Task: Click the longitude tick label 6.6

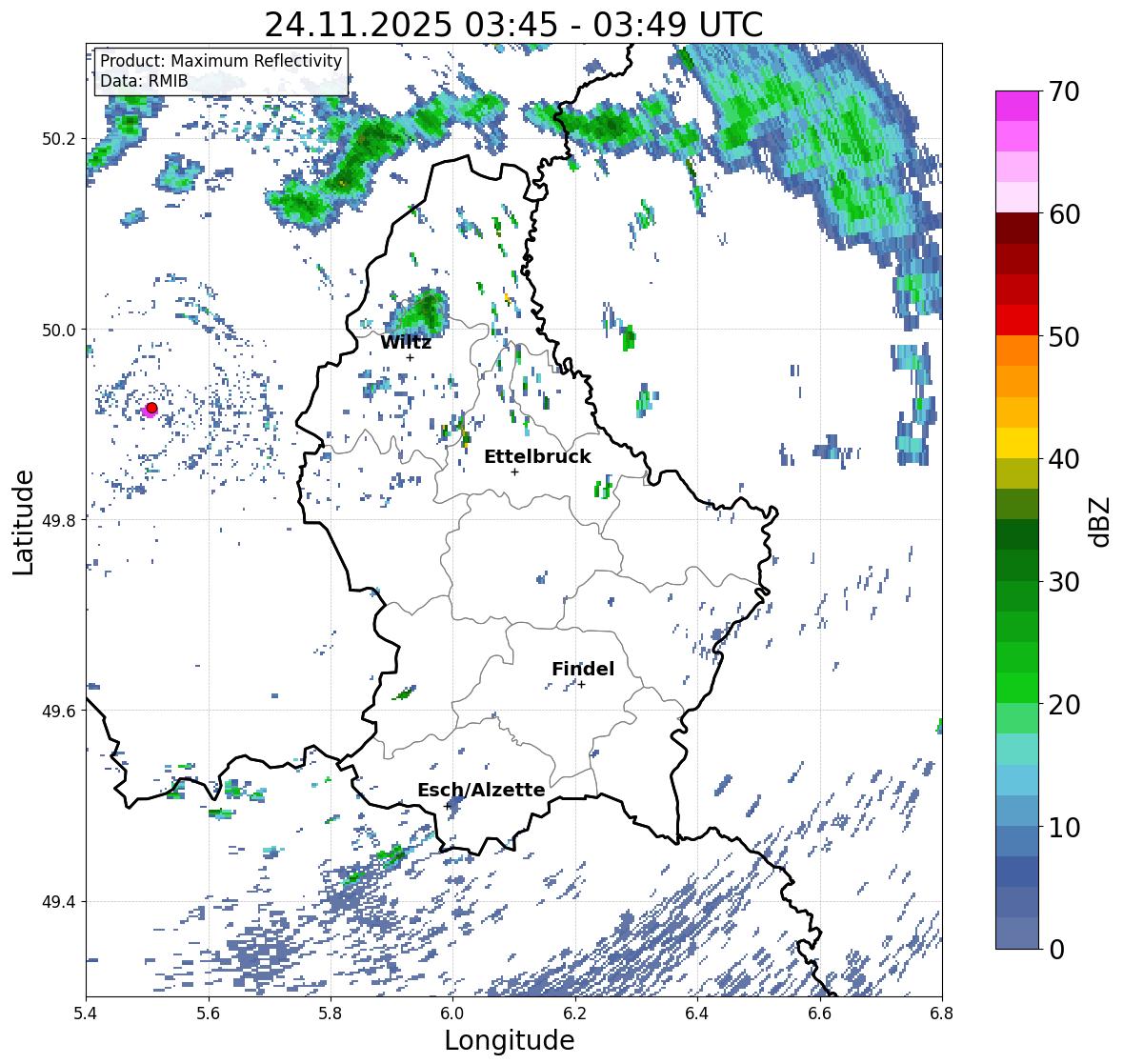Action: coord(820,1014)
